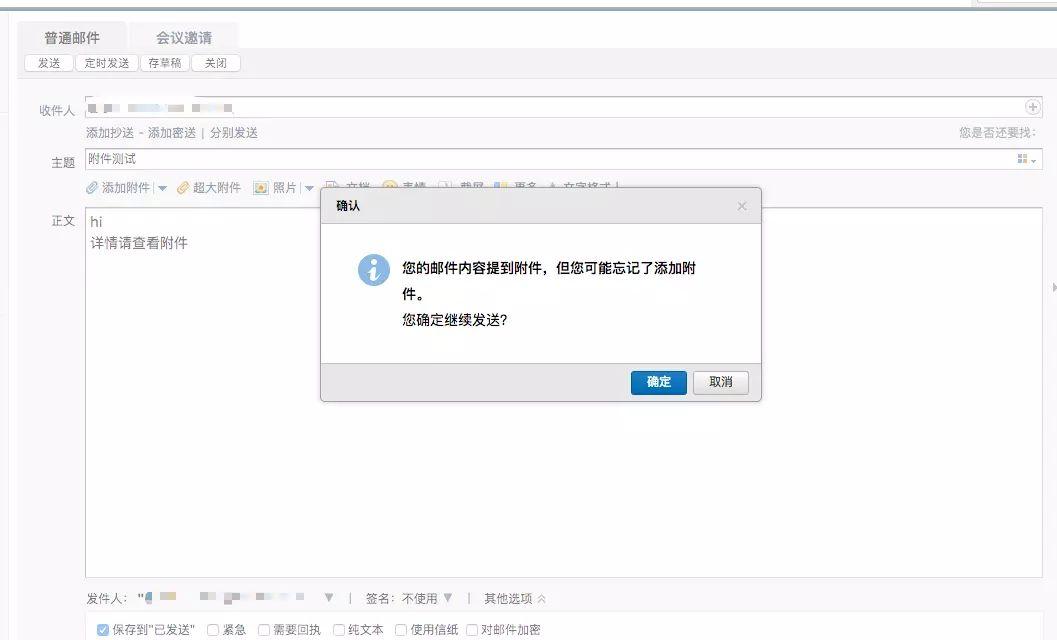Viewport: 1057px width, 640px height.
Task: Switch to the 会议邀请 tab
Action: coord(183,38)
